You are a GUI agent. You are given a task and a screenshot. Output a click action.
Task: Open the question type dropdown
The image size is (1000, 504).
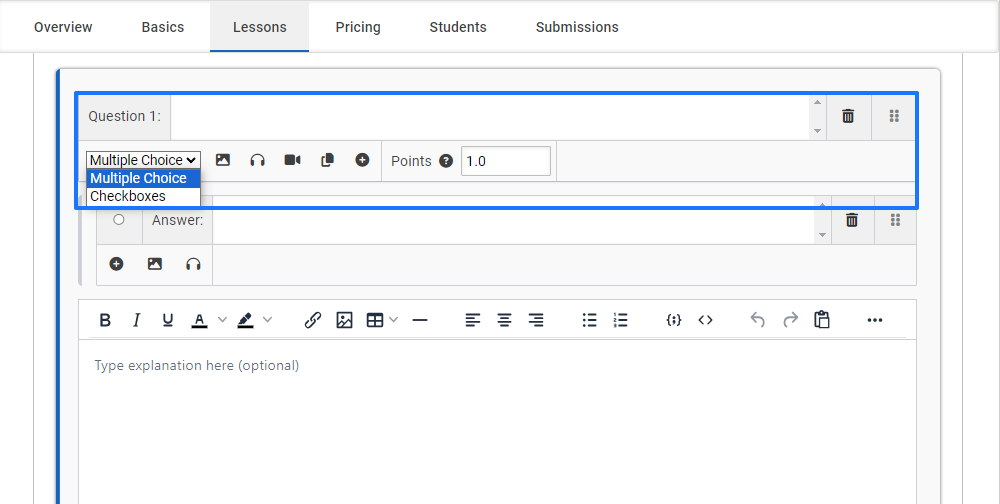(x=143, y=160)
